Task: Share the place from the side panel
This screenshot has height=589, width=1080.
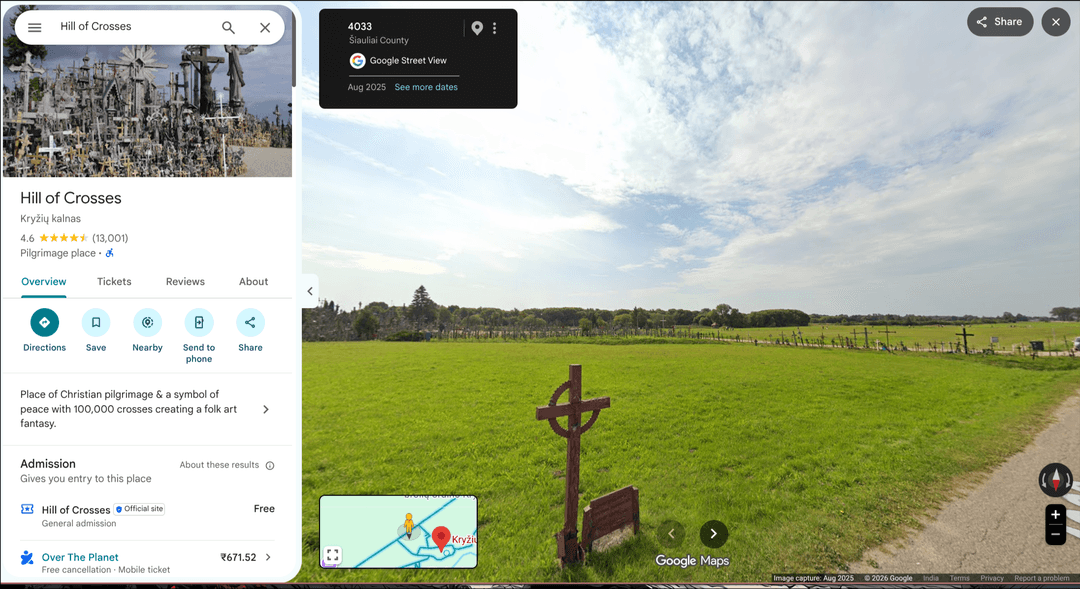Action: 250,322
